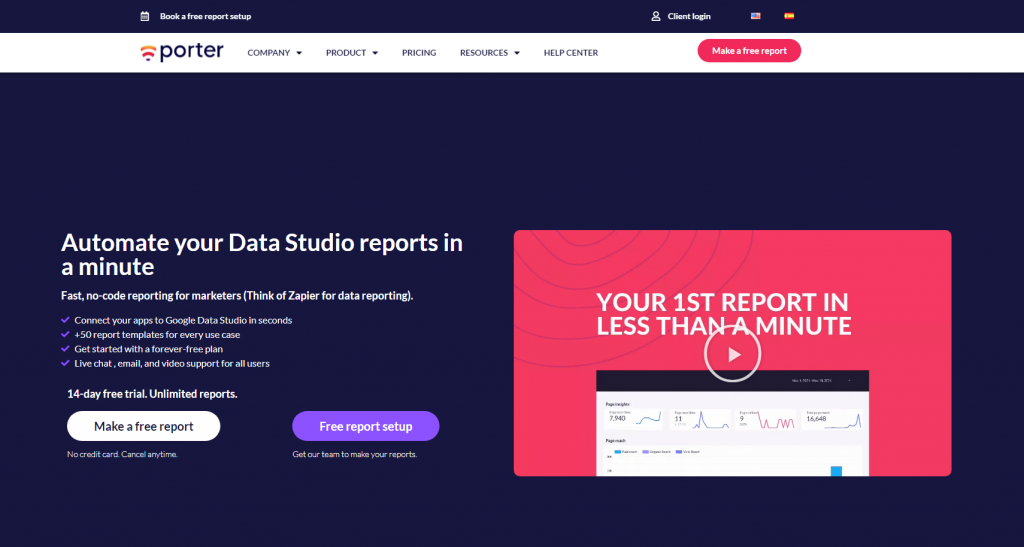
Task: Click the text +50 report templates for every use case
Action: click(157, 335)
